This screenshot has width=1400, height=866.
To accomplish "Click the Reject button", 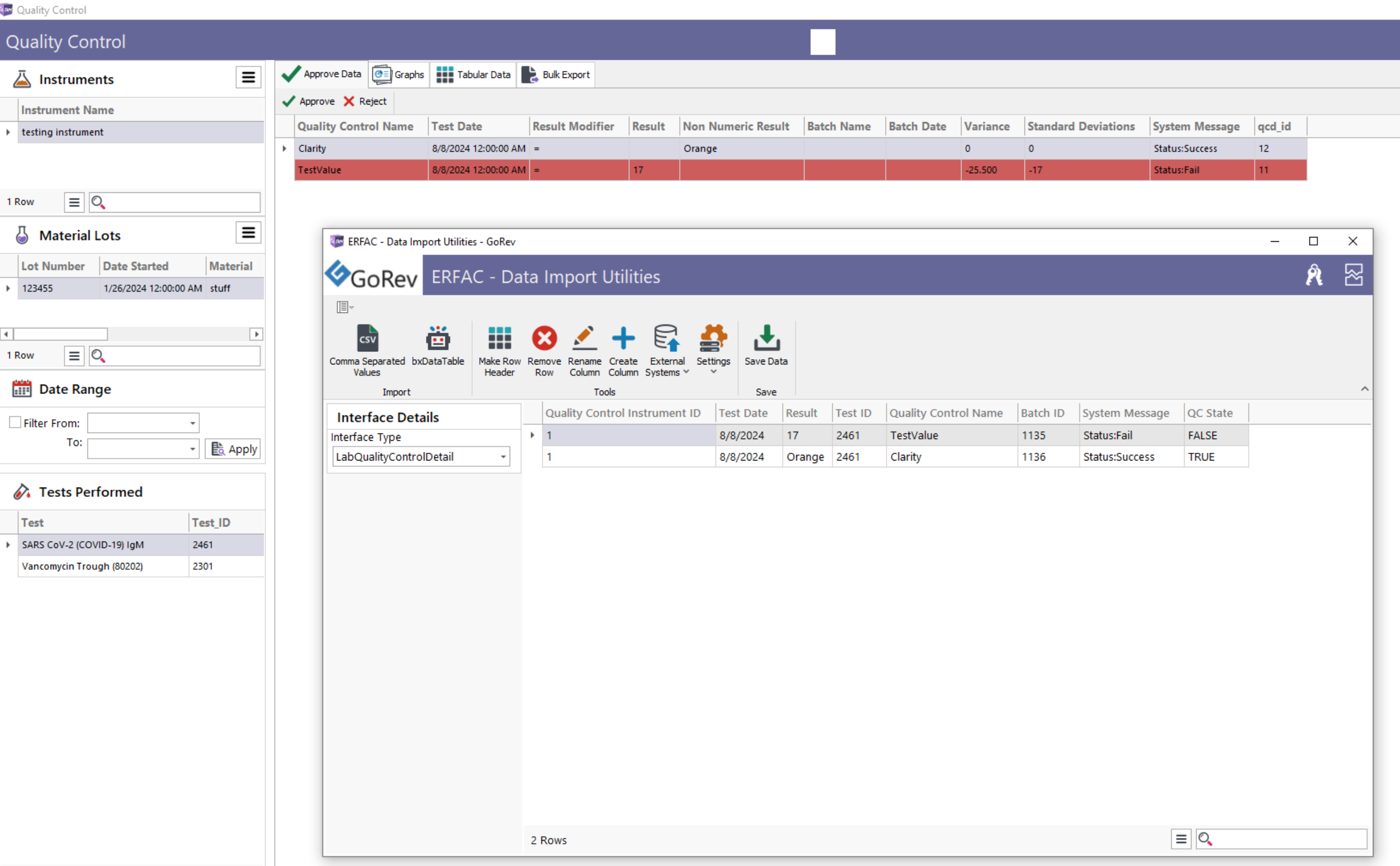I will [x=365, y=101].
